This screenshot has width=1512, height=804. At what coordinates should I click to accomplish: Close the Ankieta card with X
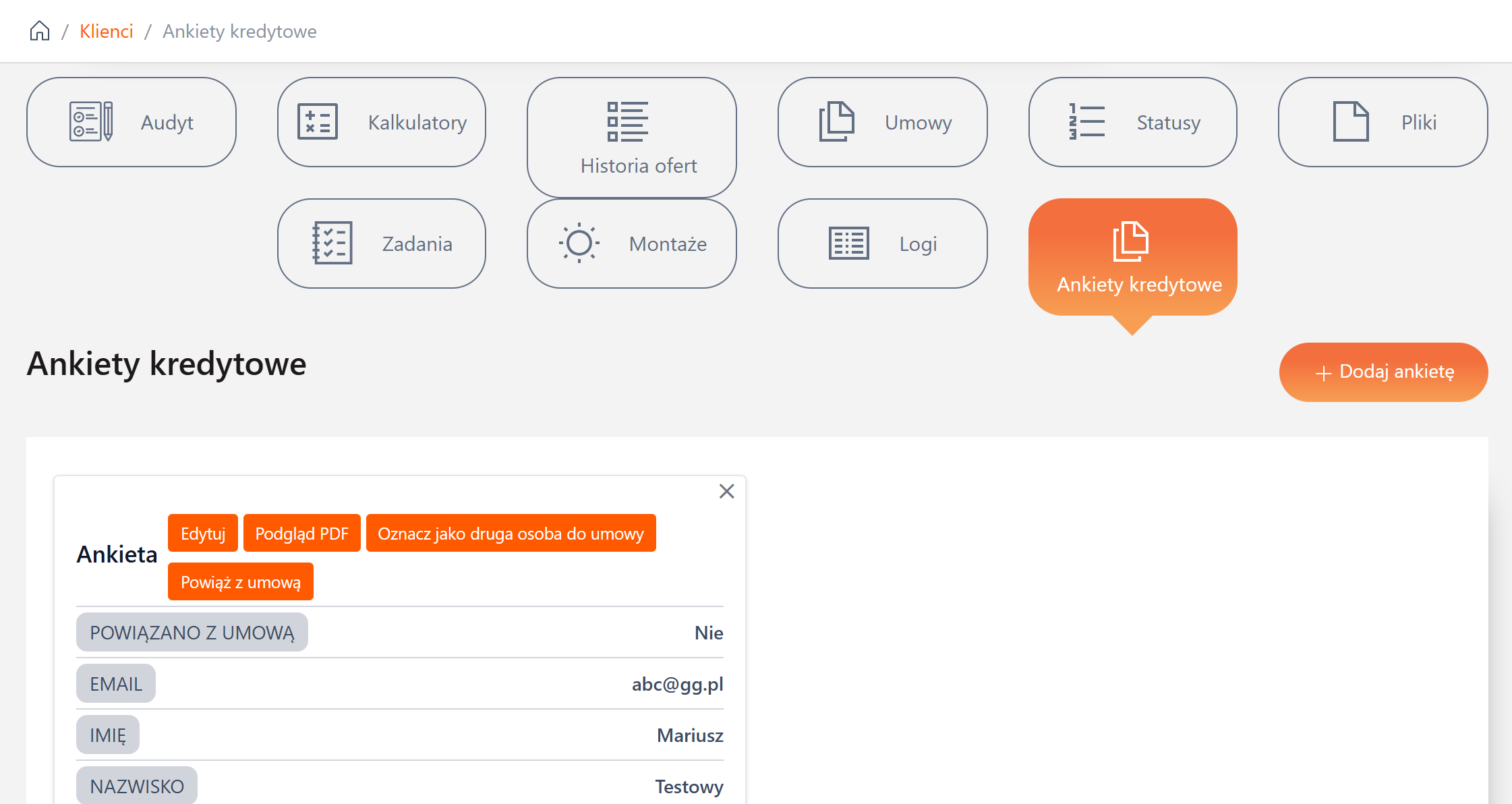click(726, 491)
